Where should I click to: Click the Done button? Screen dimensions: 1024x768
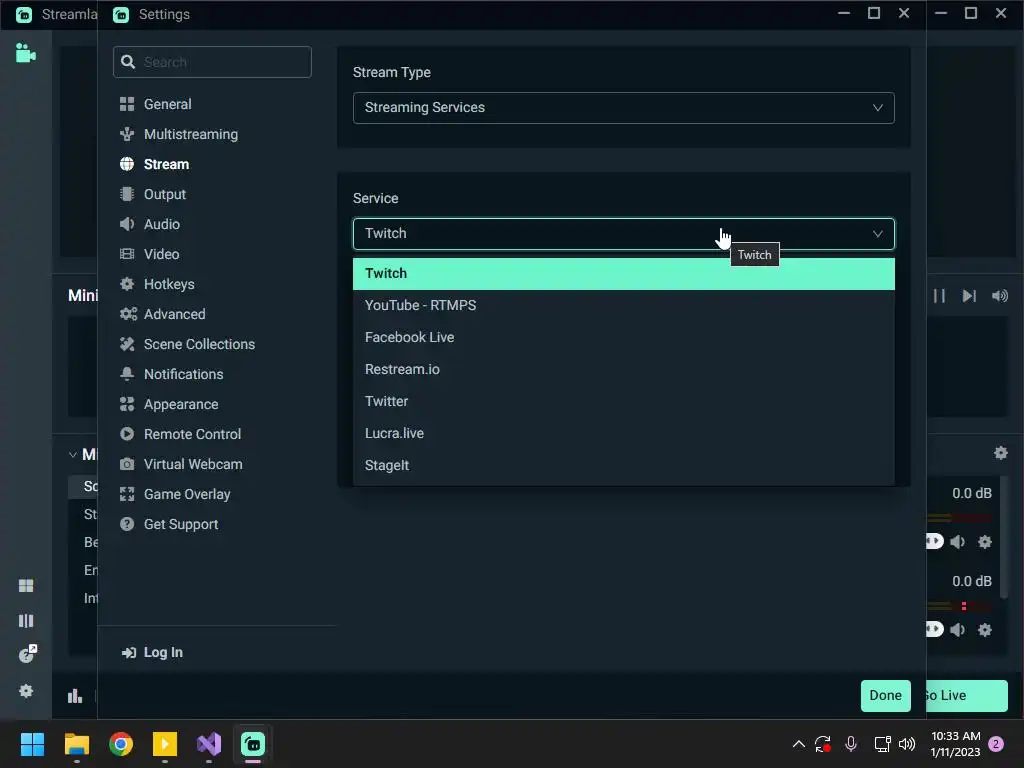[x=886, y=696]
